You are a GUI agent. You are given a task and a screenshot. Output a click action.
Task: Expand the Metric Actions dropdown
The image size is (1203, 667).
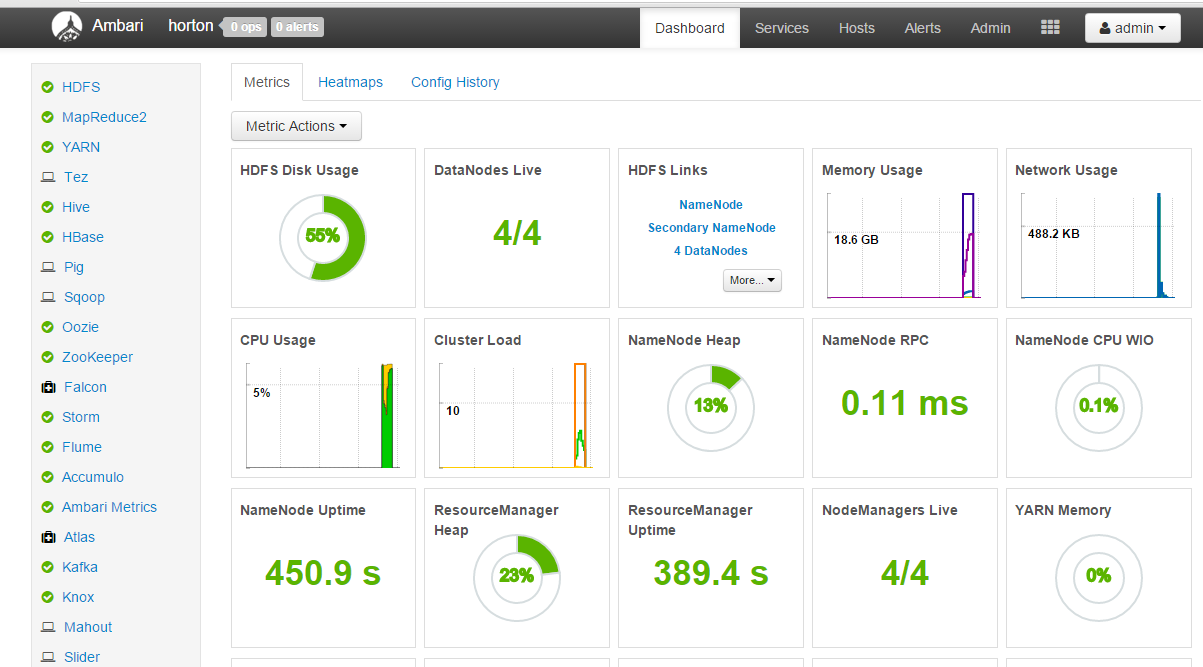click(296, 126)
